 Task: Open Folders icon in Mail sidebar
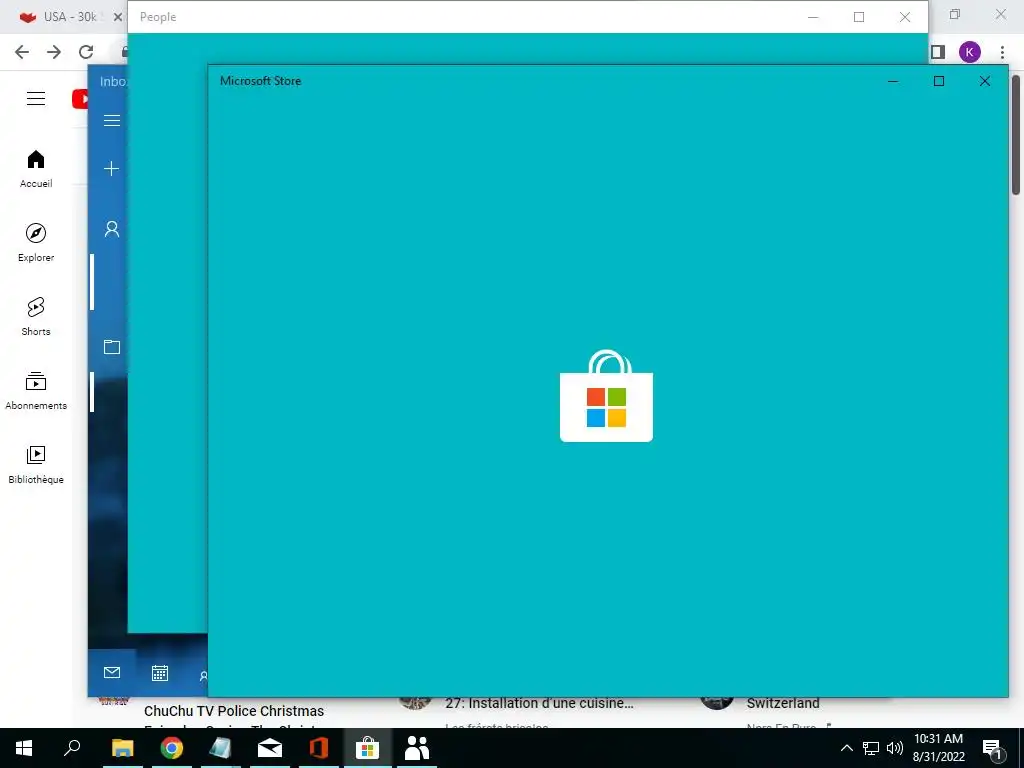point(112,347)
